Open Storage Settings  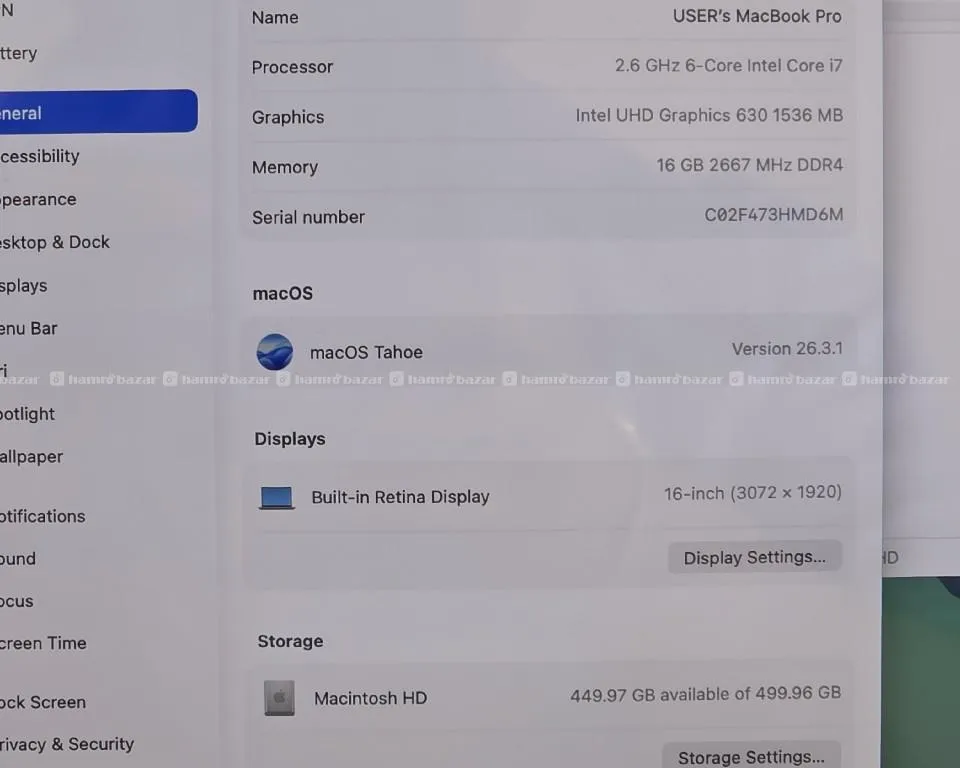751,756
